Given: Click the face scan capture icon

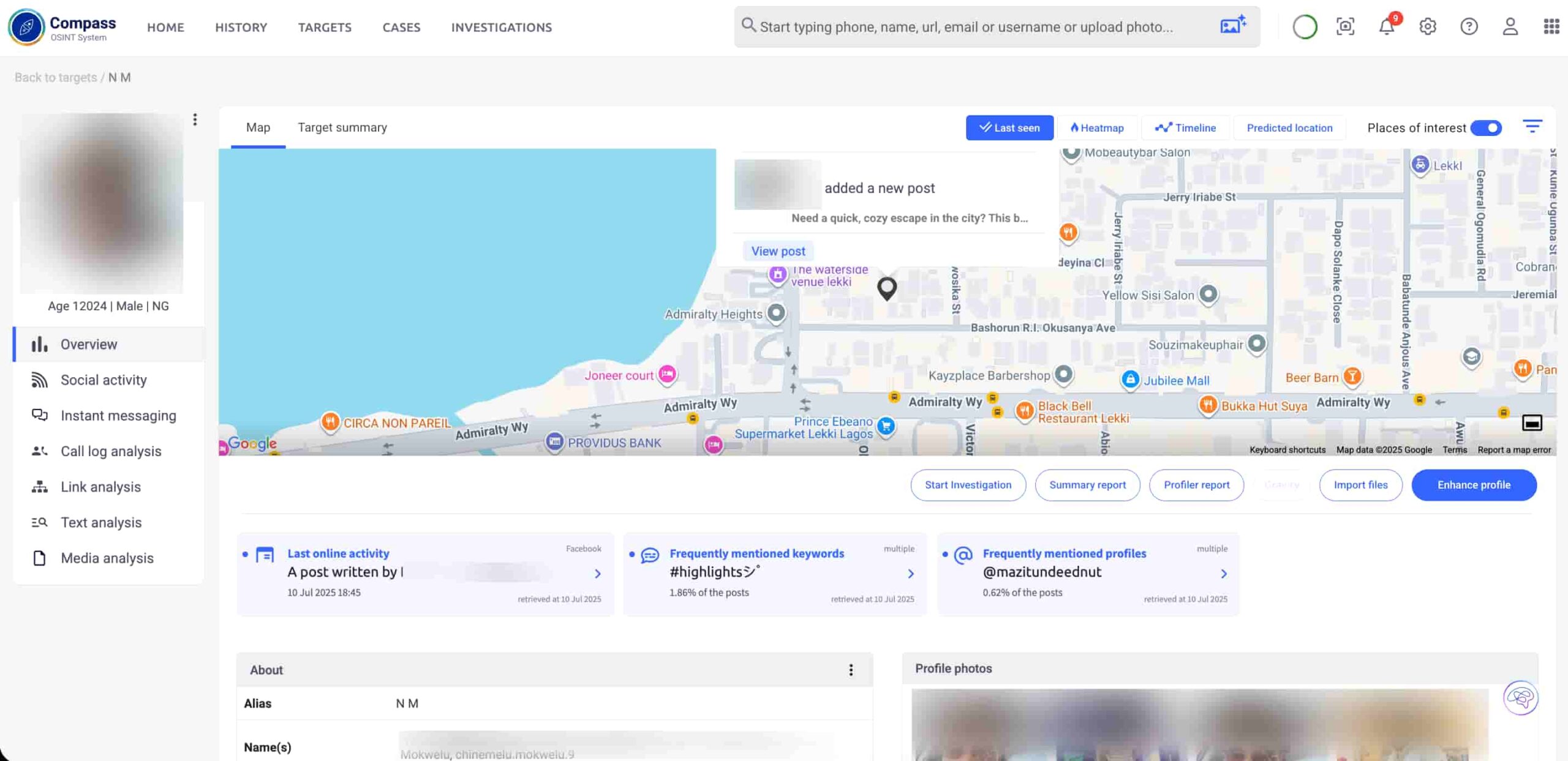Looking at the screenshot, I should [x=1345, y=26].
